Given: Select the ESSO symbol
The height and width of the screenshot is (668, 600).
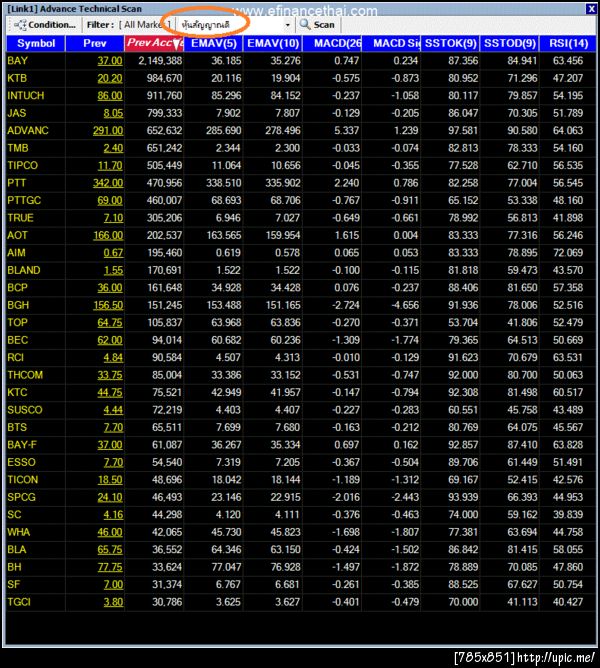Looking at the screenshot, I should click(21, 463).
